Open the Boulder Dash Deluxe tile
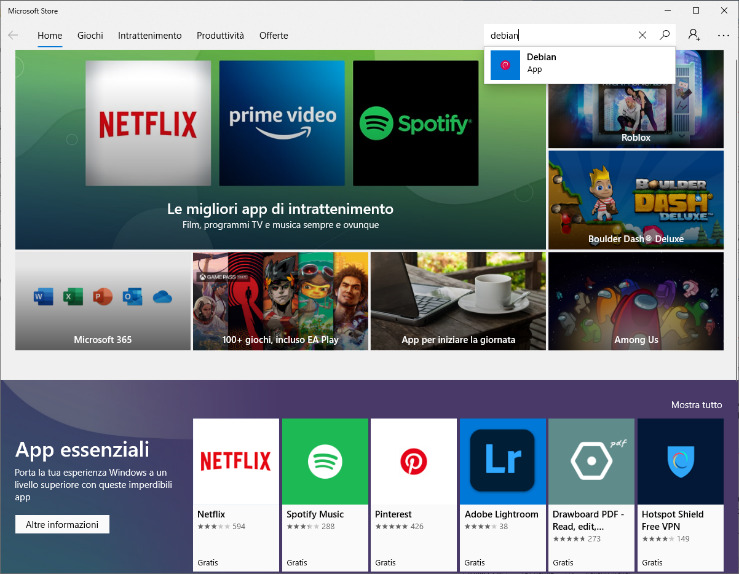 click(636, 200)
